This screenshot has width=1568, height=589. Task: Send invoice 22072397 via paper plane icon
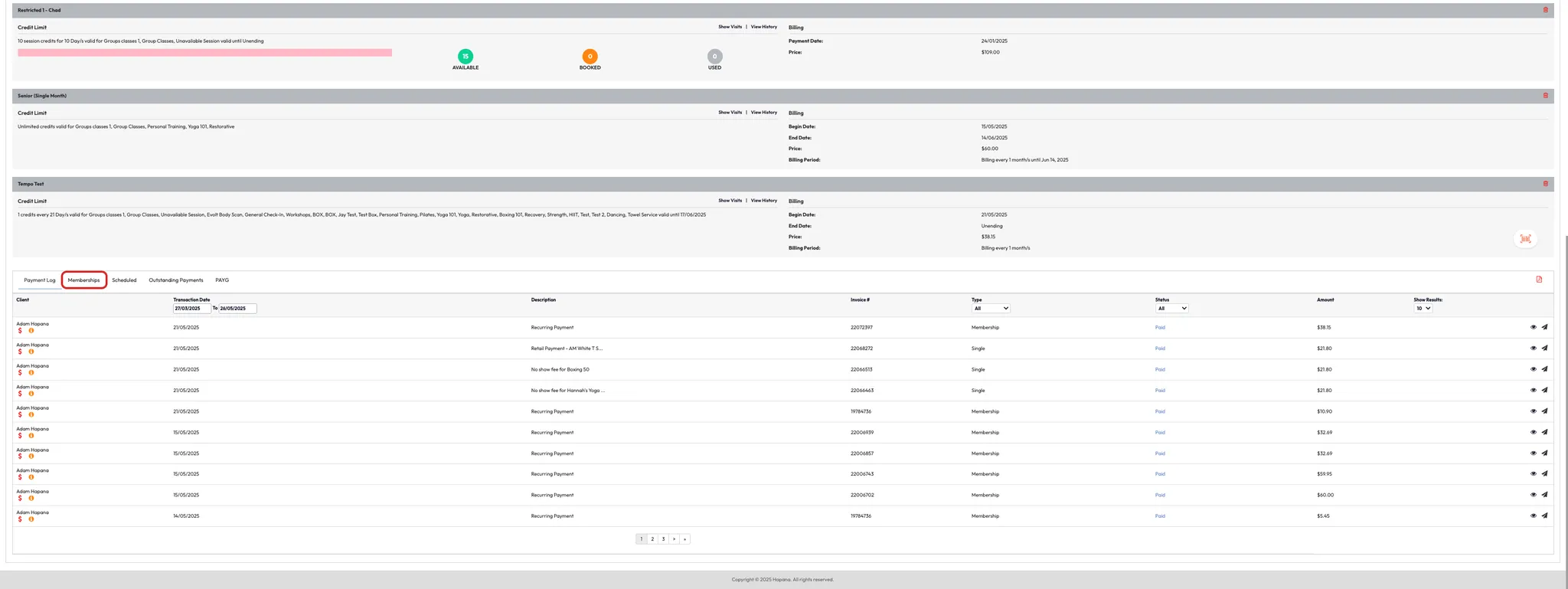click(1544, 327)
